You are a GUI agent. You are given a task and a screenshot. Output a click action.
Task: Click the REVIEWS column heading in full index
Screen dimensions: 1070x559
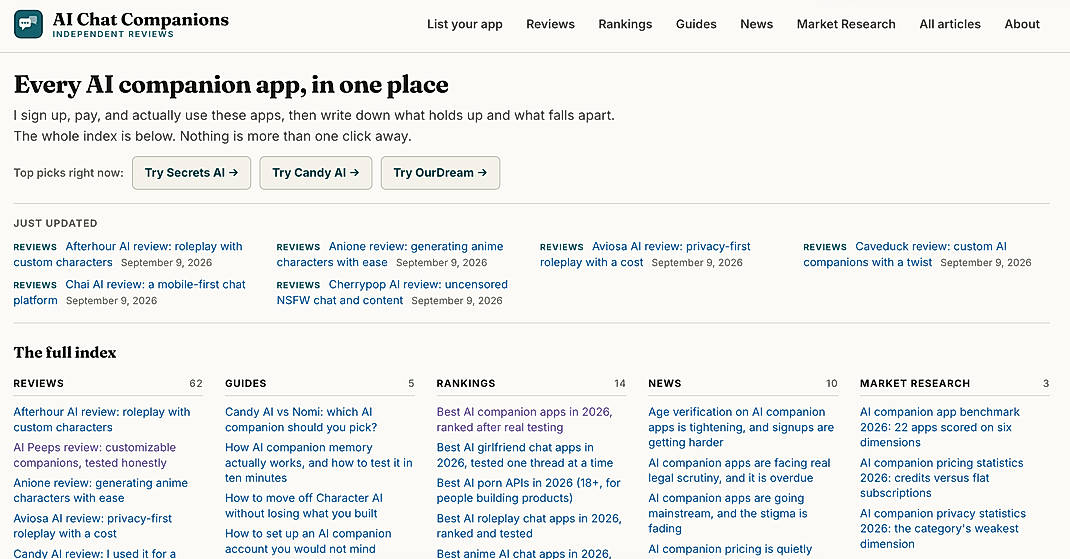coord(38,383)
